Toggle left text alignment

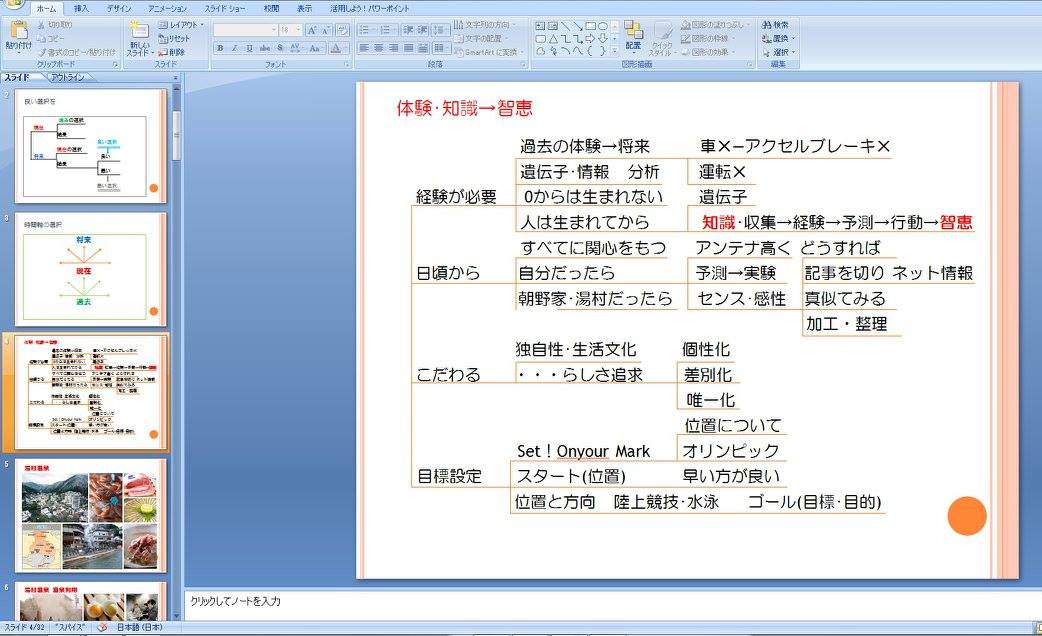[364, 49]
